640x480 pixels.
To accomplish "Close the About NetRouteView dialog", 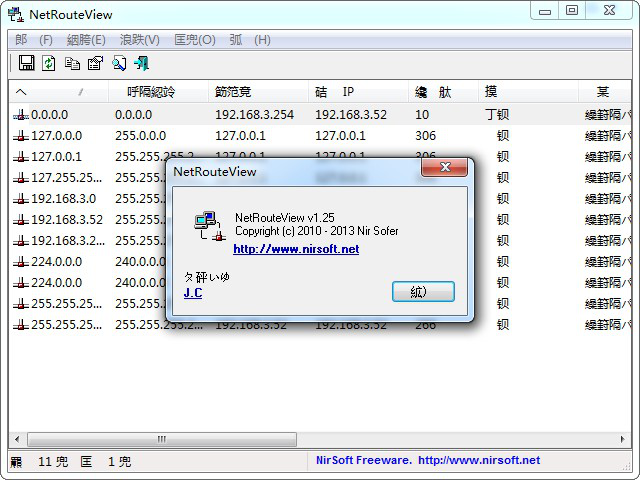I will tap(445, 167).
